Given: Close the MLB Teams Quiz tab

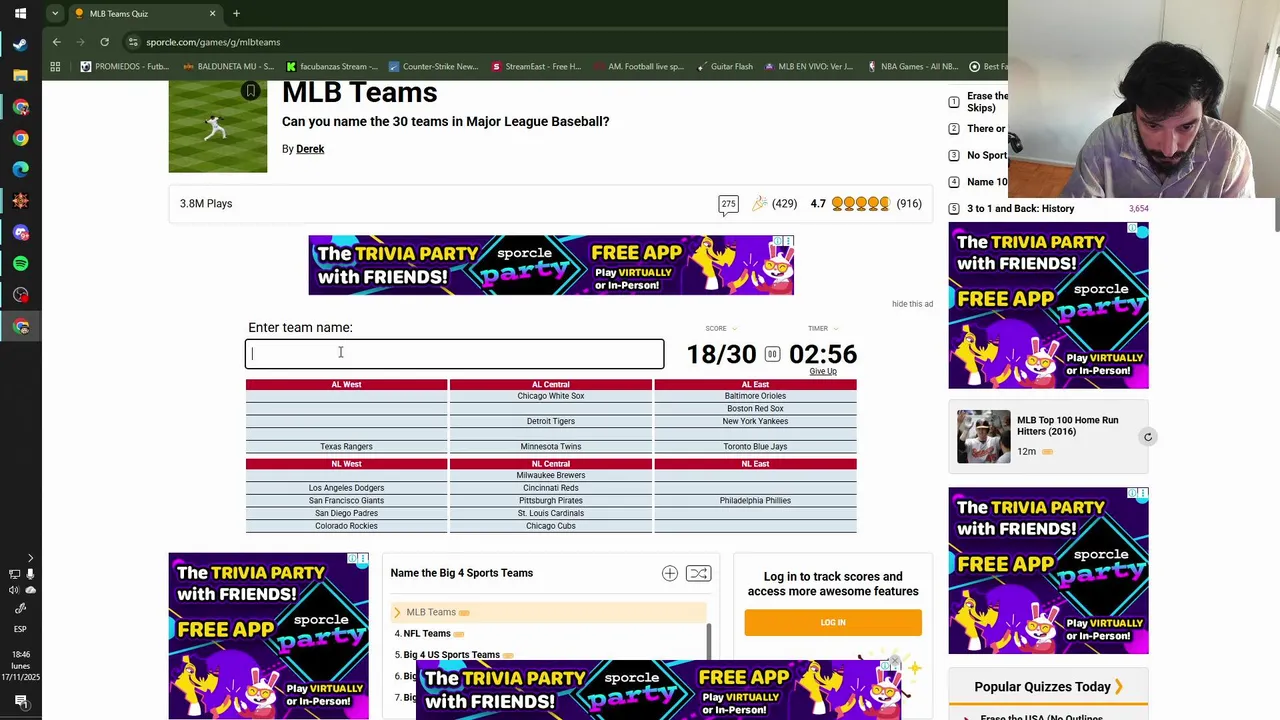Looking at the screenshot, I should coord(212,14).
